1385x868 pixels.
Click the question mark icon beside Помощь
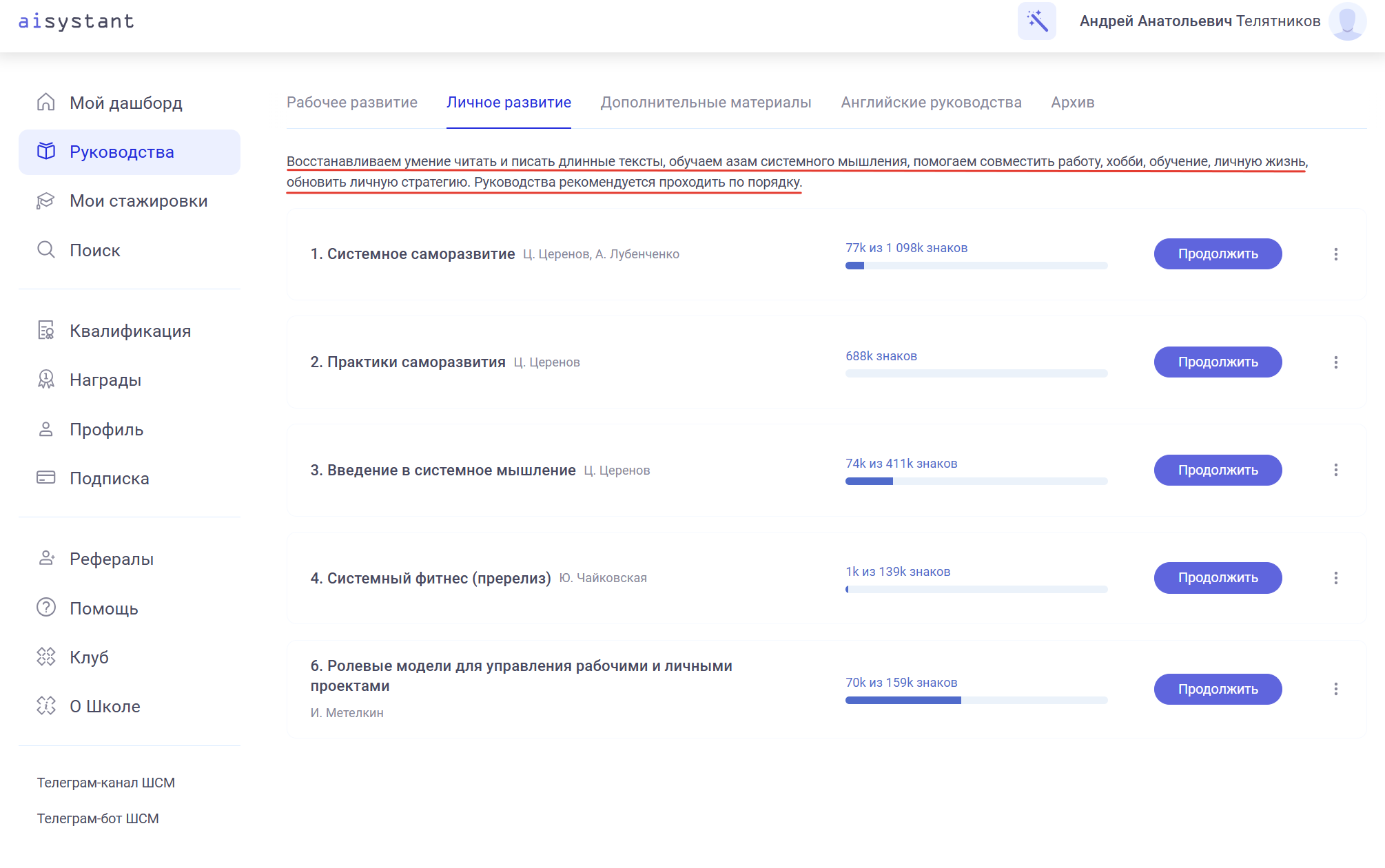pos(46,608)
